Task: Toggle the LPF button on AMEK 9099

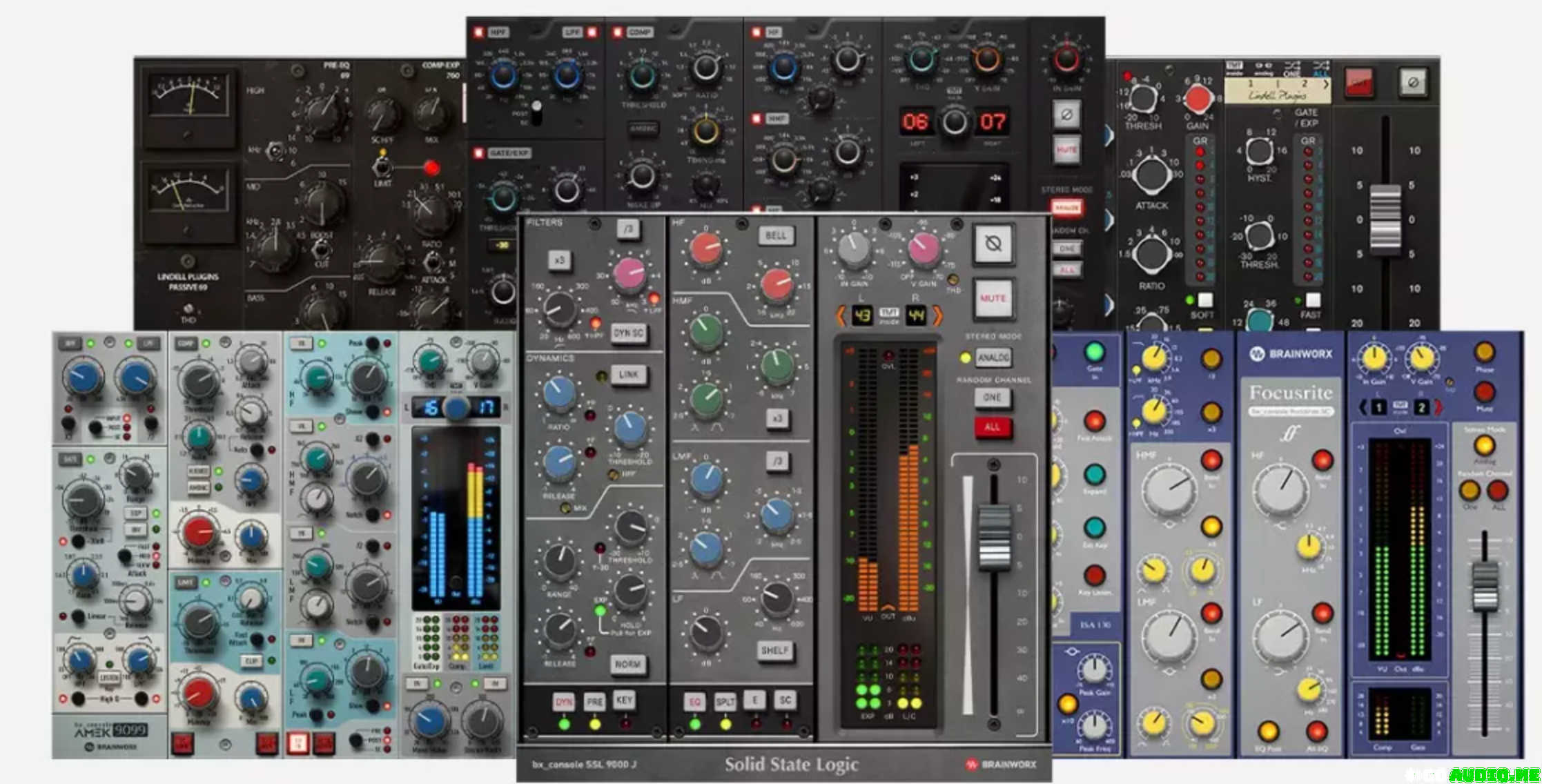Action: (x=148, y=343)
